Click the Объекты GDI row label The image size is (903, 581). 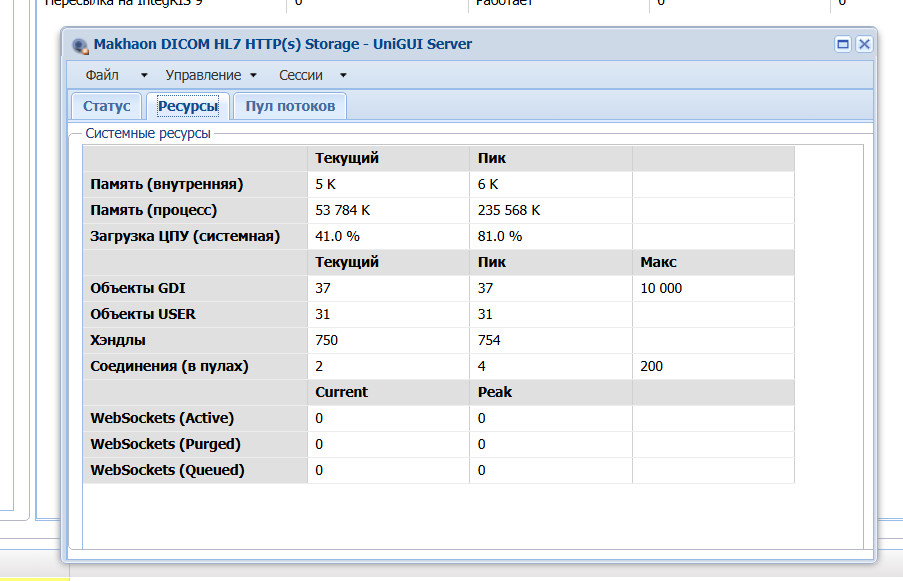tap(138, 288)
